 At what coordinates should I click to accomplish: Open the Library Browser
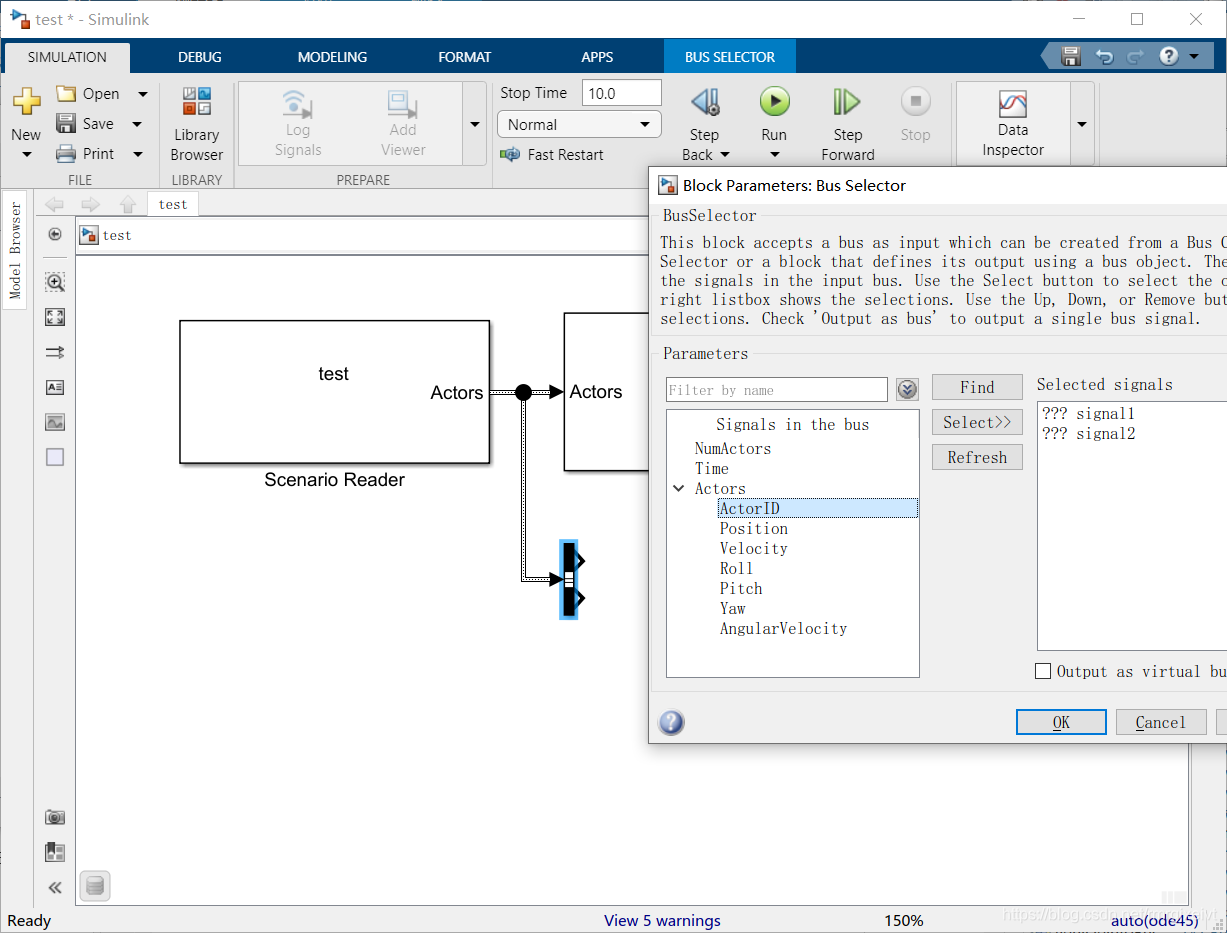point(197,125)
